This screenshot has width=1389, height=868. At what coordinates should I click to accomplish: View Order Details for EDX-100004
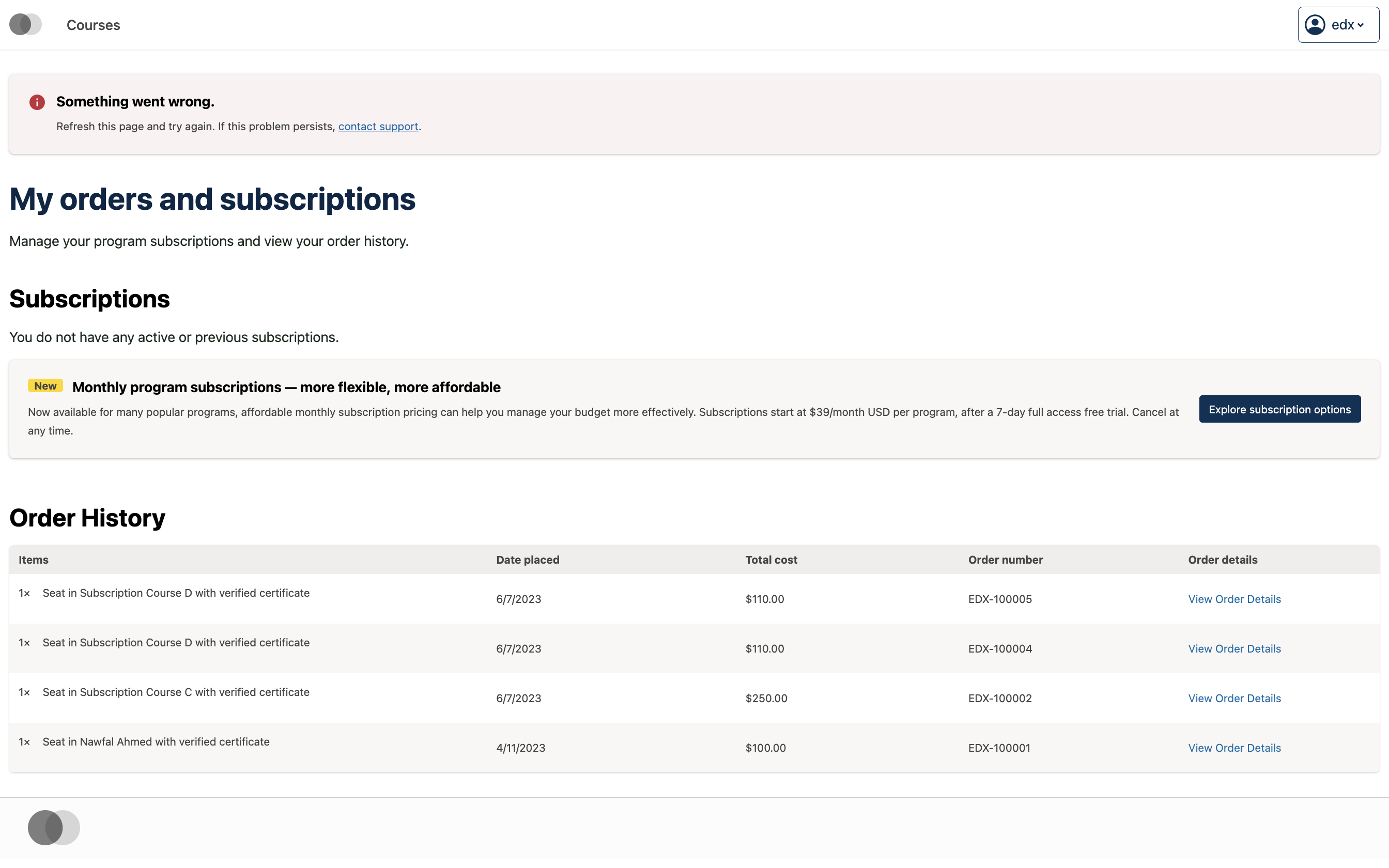[1234, 649]
